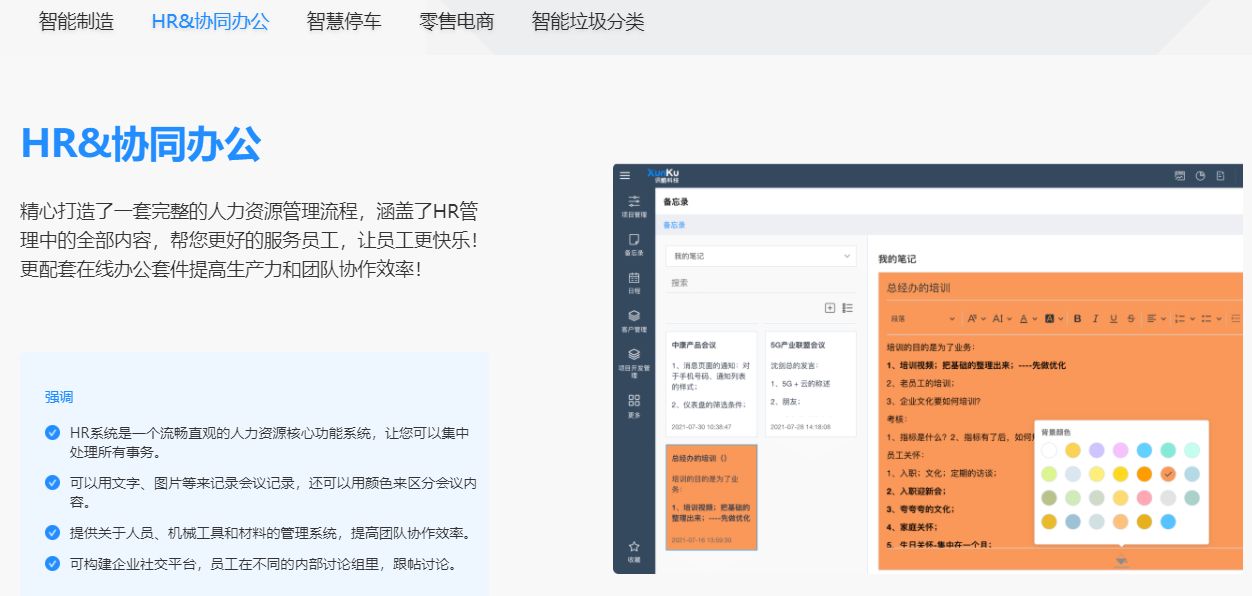This screenshot has height=596, width=1252.
Task: Choose the lavender purple color swatch
Action: tap(1097, 450)
